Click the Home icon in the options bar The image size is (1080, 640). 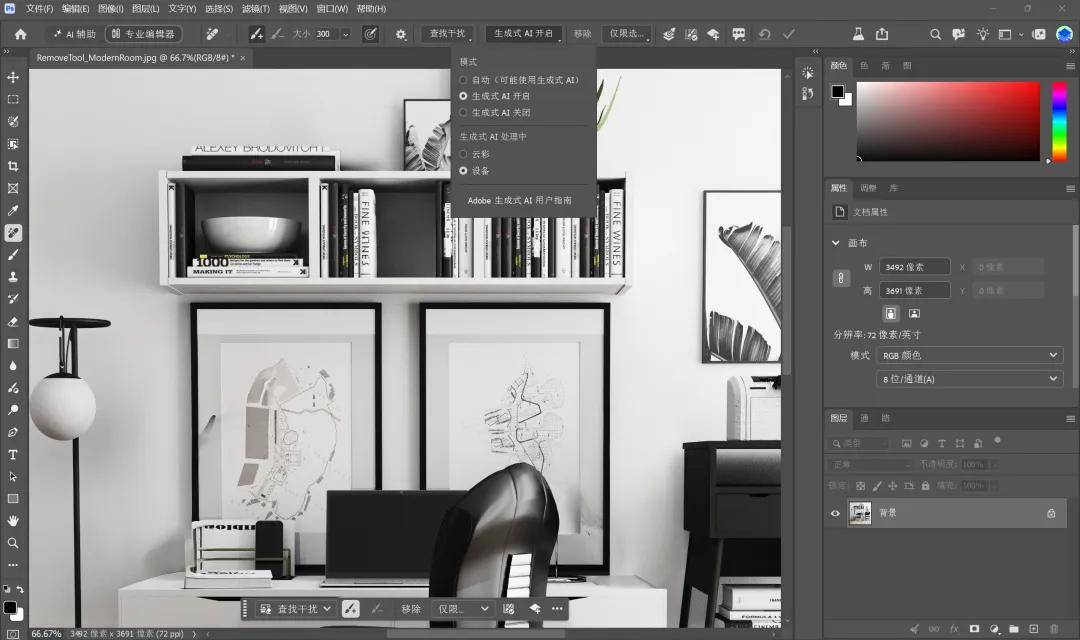[x=21, y=34]
